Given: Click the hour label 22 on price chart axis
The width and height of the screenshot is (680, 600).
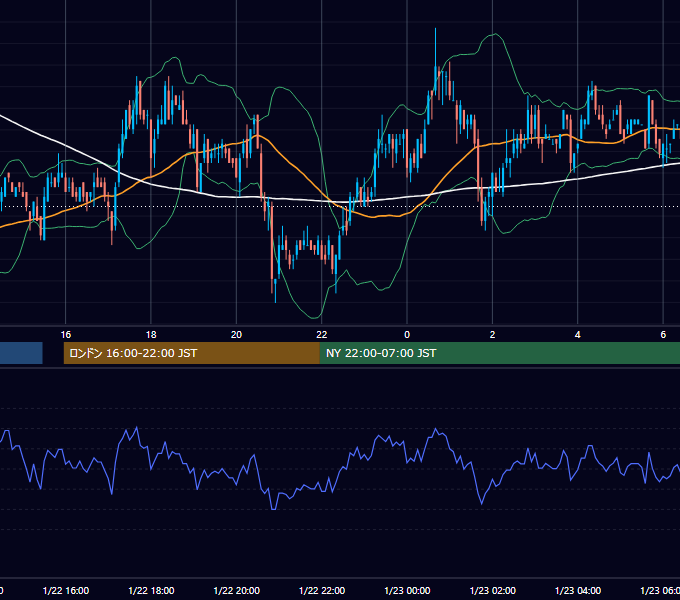Looking at the screenshot, I should 322,335.
